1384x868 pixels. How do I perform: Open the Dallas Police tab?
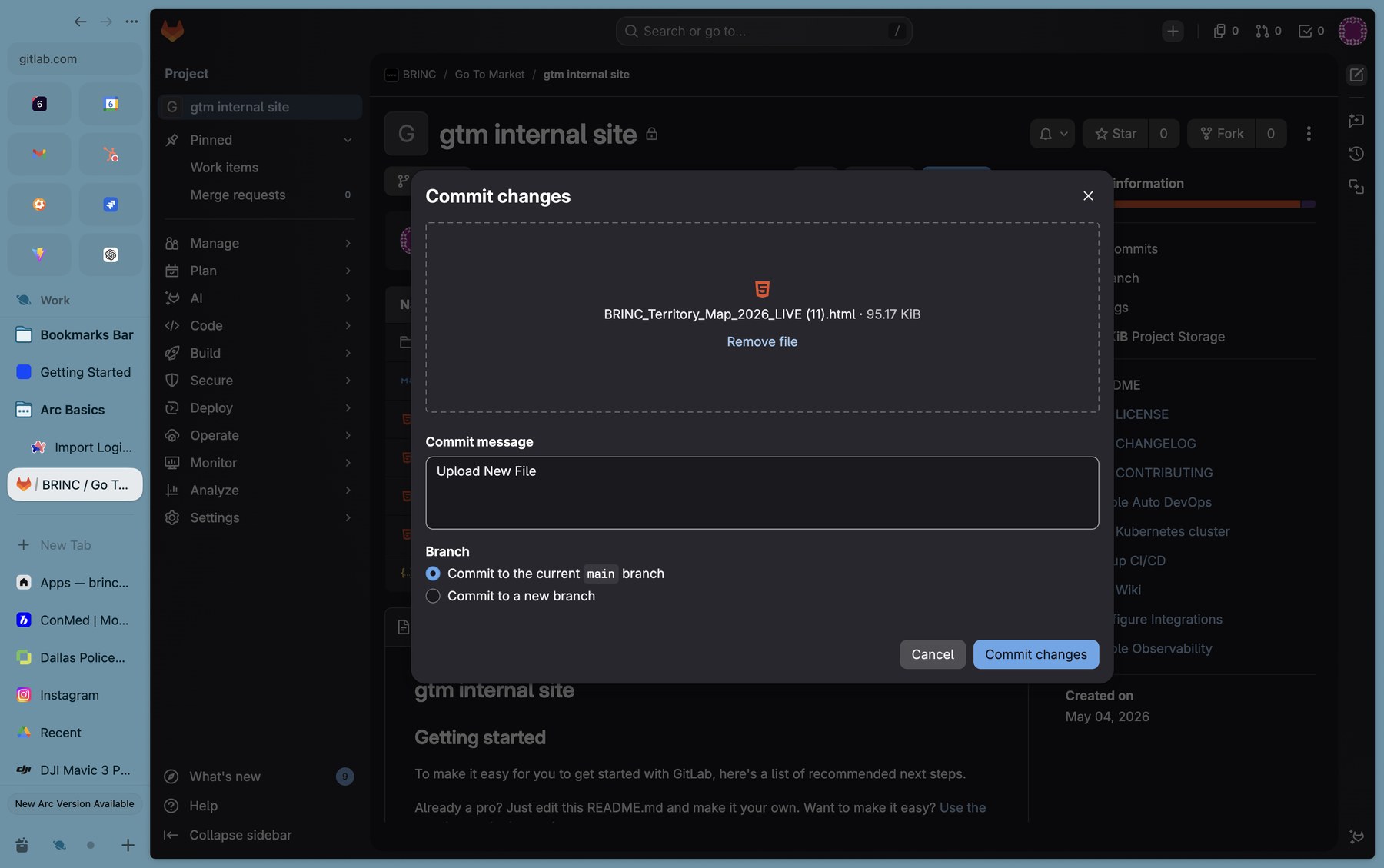tap(75, 657)
